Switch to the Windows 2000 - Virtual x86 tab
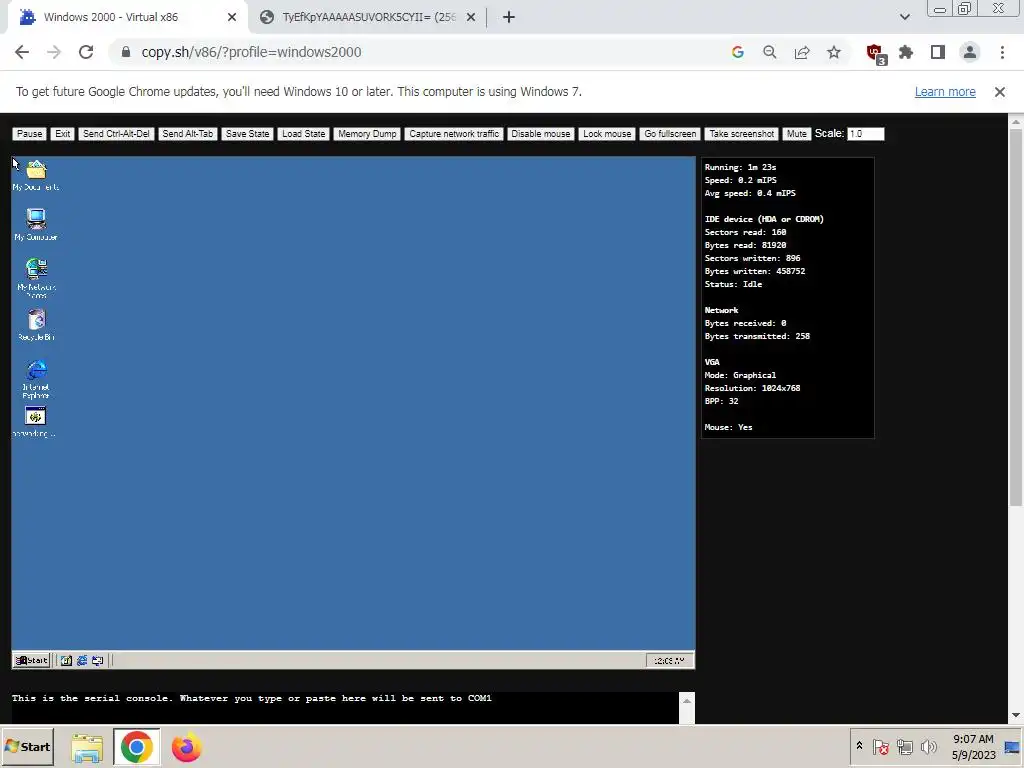1024x768 pixels. tap(127, 17)
